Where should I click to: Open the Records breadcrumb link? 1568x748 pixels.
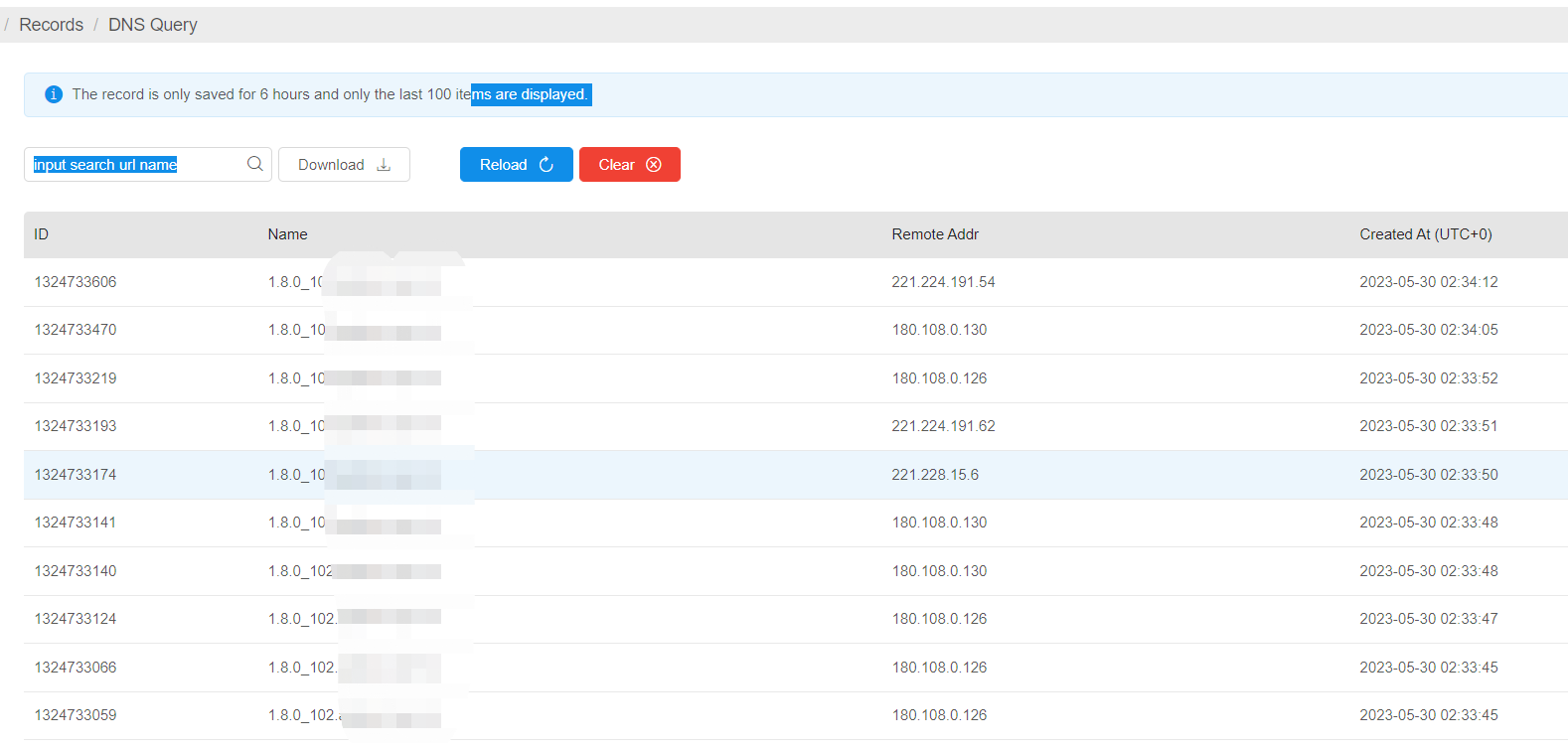click(51, 25)
